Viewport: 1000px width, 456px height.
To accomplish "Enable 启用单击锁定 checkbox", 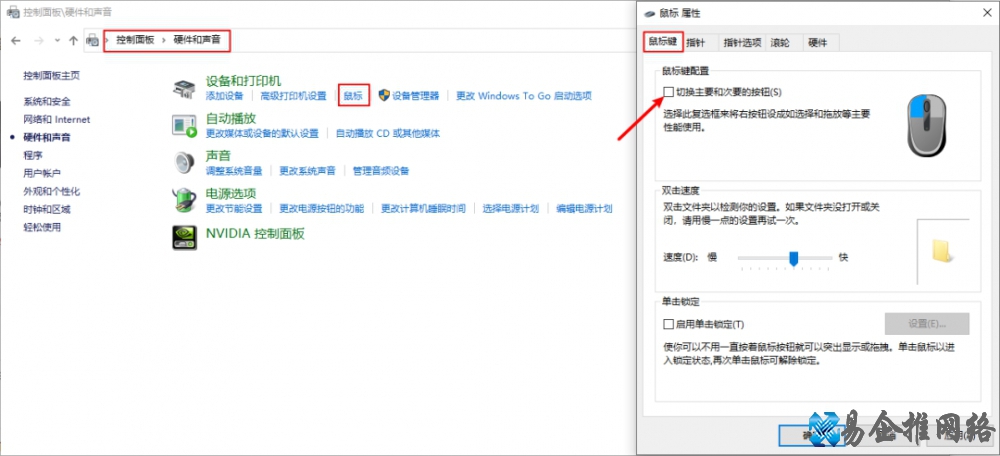I will tap(668, 324).
